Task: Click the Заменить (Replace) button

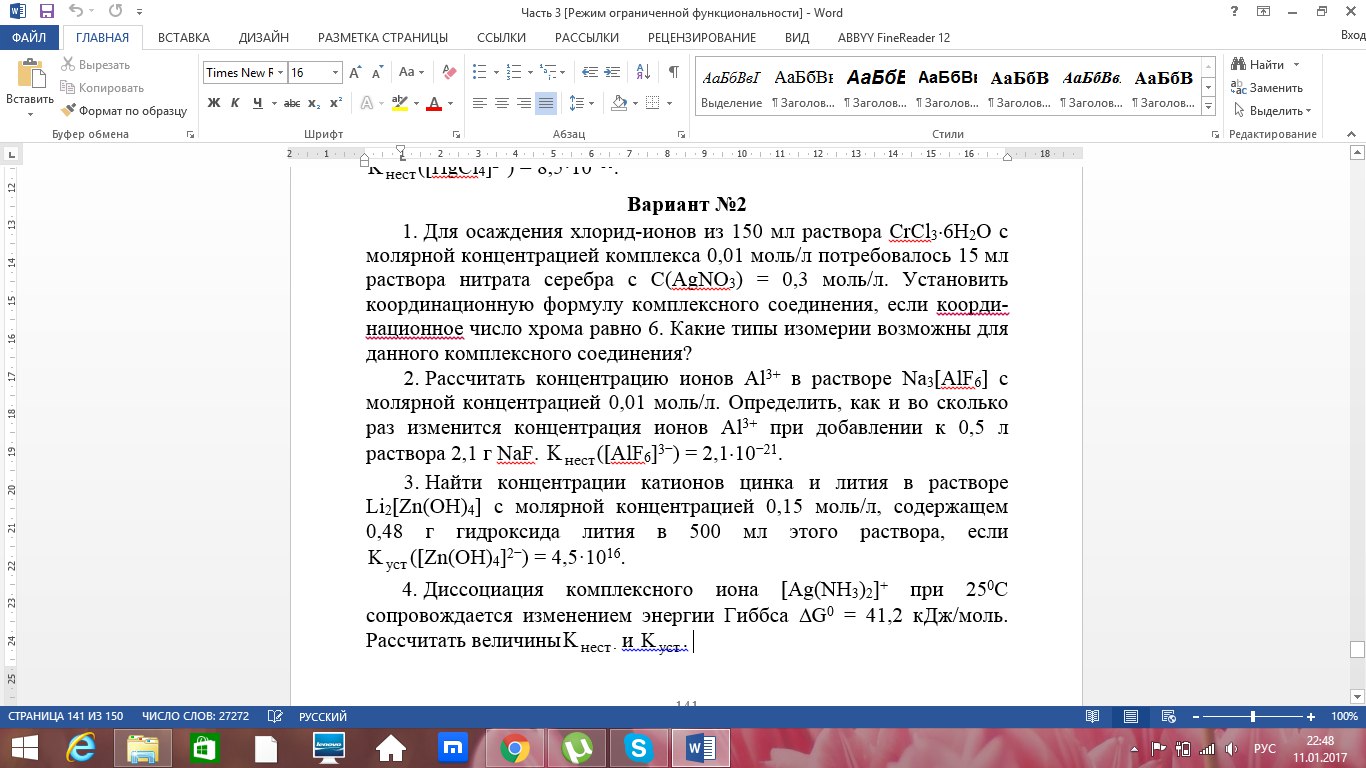Action: 1269,88
